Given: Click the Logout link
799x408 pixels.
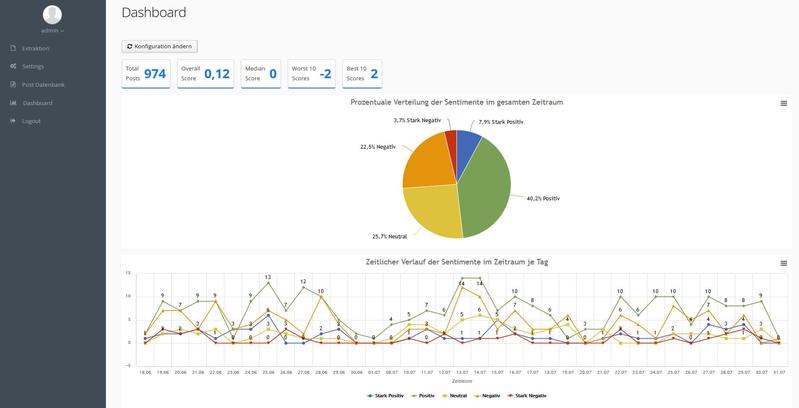Looking at the screenshot, I should point(31,121).
